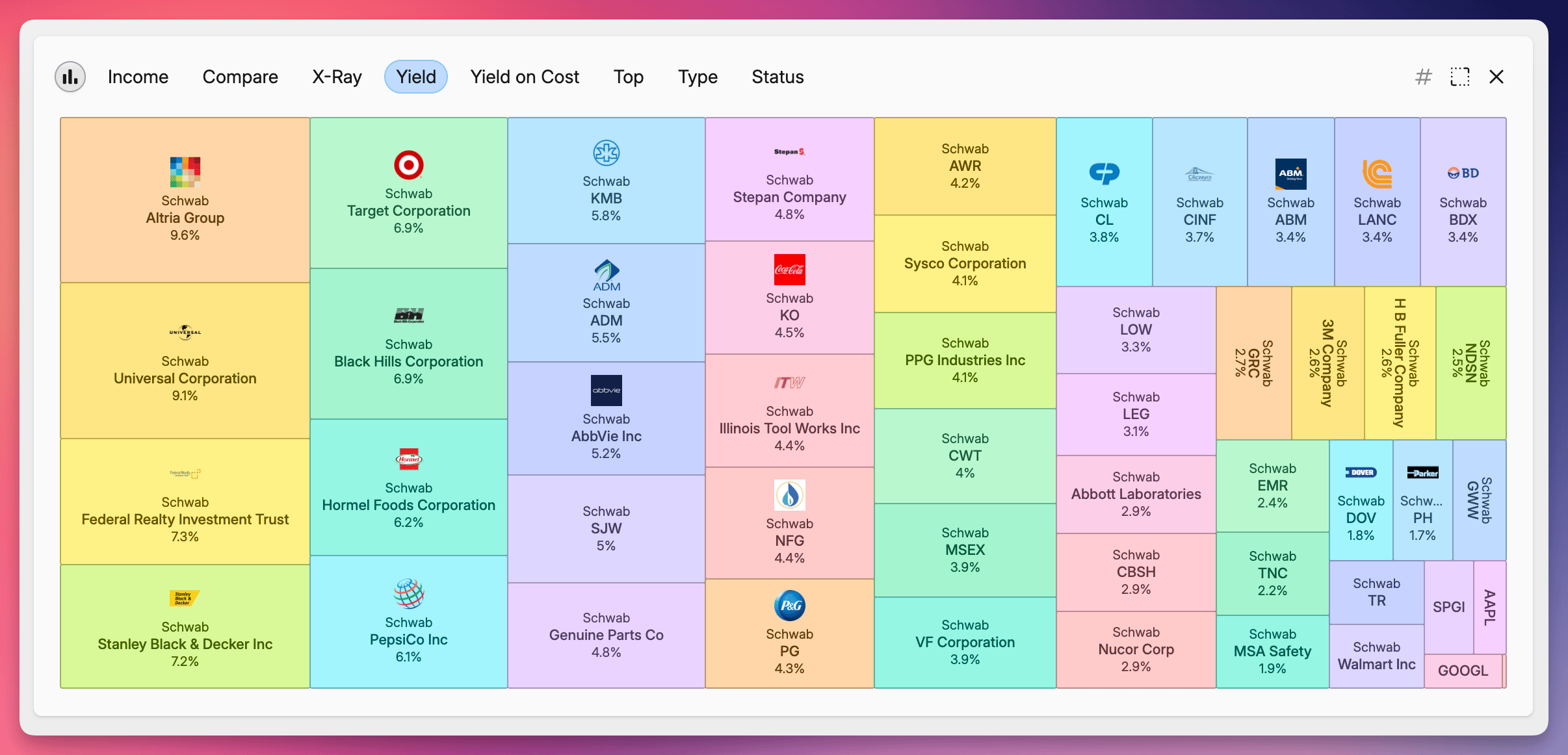
Task: Switch to Yield on Cost tab
Action: [525, 77]
